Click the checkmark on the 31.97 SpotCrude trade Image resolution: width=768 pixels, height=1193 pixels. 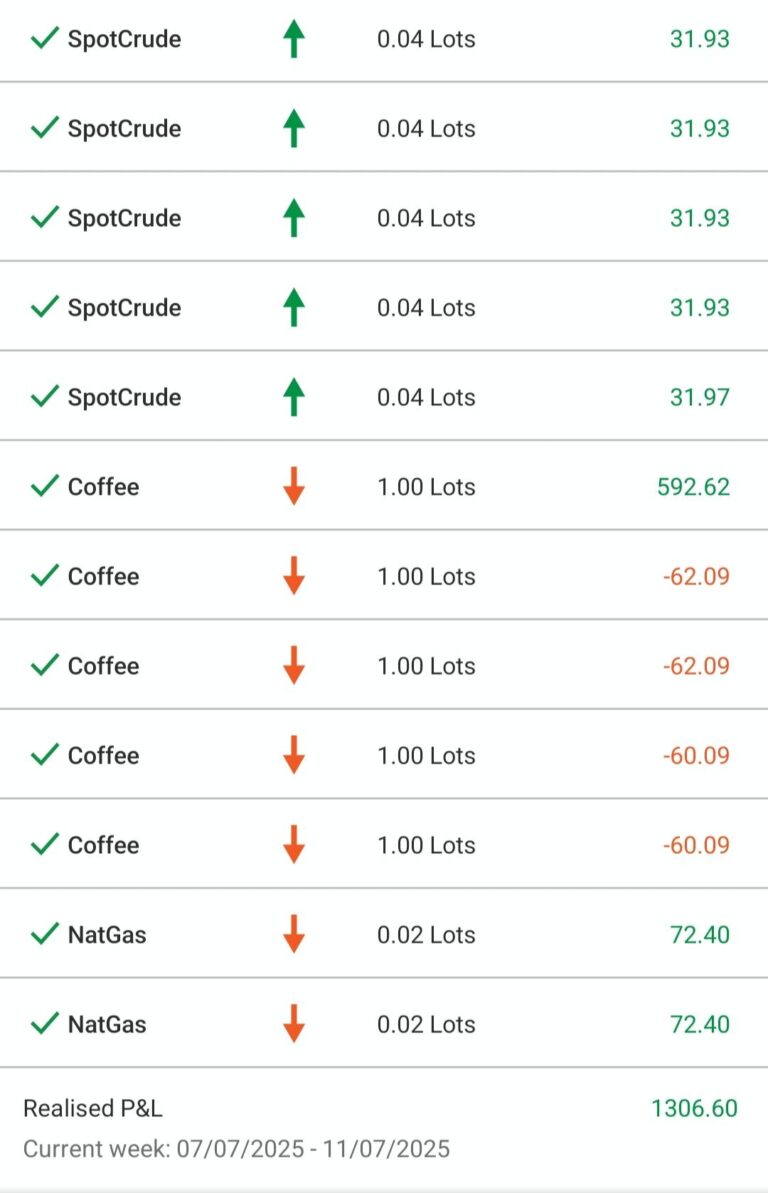45,396
